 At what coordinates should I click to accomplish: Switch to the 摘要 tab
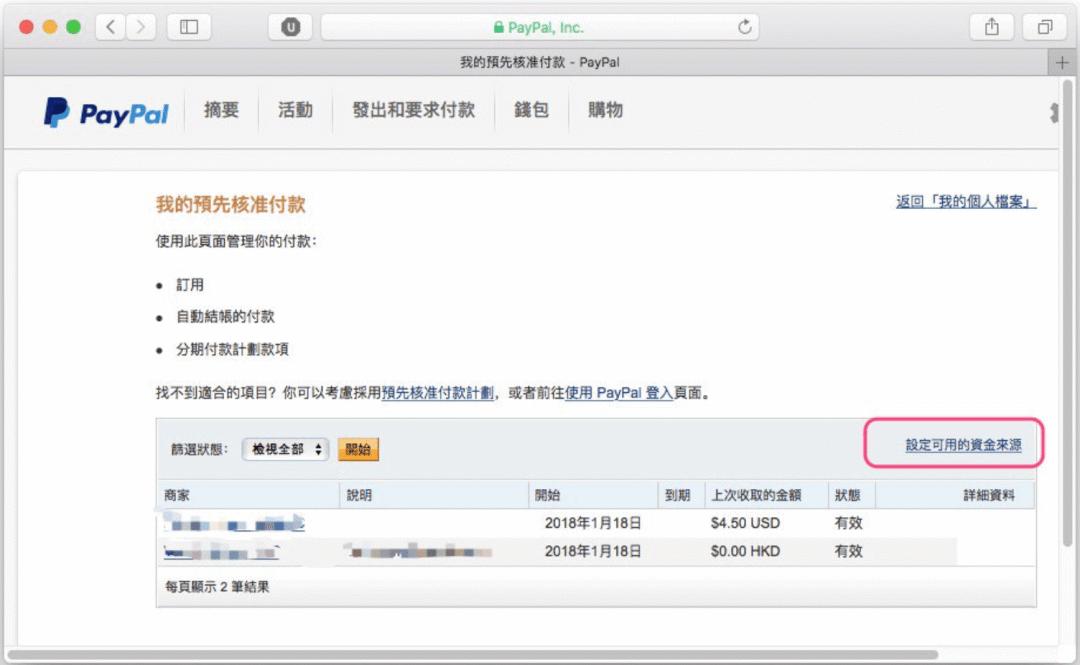221,111
